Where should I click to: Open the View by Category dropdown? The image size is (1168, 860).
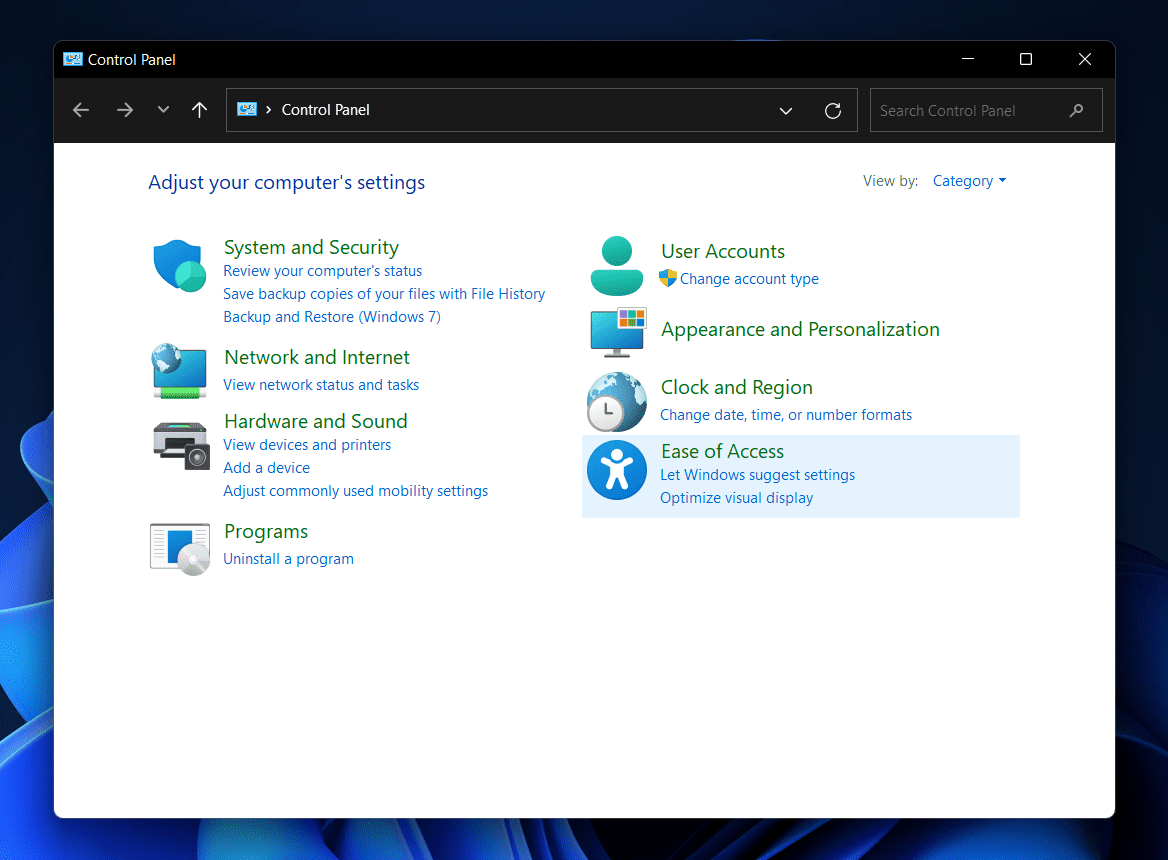[x=967, y=180]
